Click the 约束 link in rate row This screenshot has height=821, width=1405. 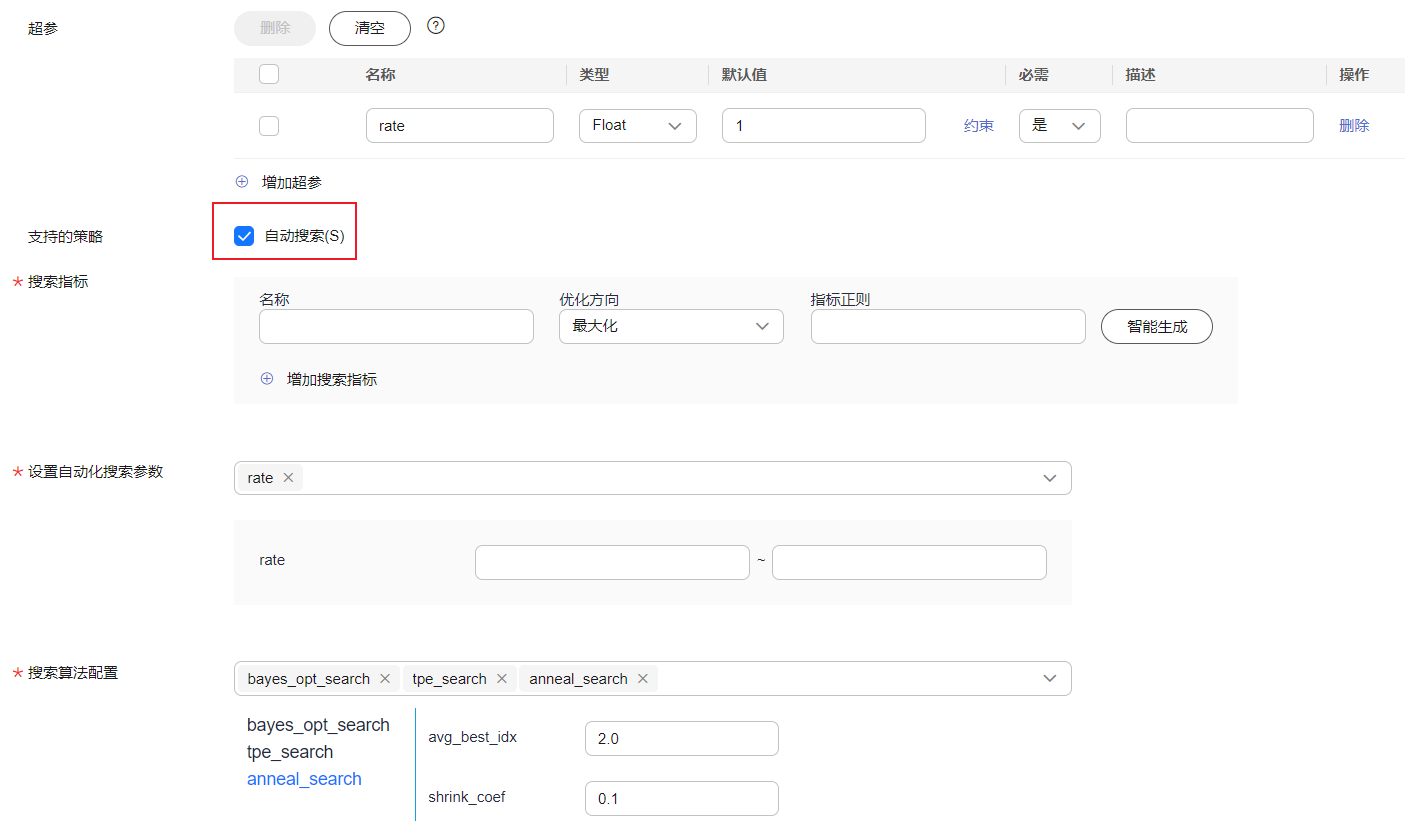pos(979,126)
